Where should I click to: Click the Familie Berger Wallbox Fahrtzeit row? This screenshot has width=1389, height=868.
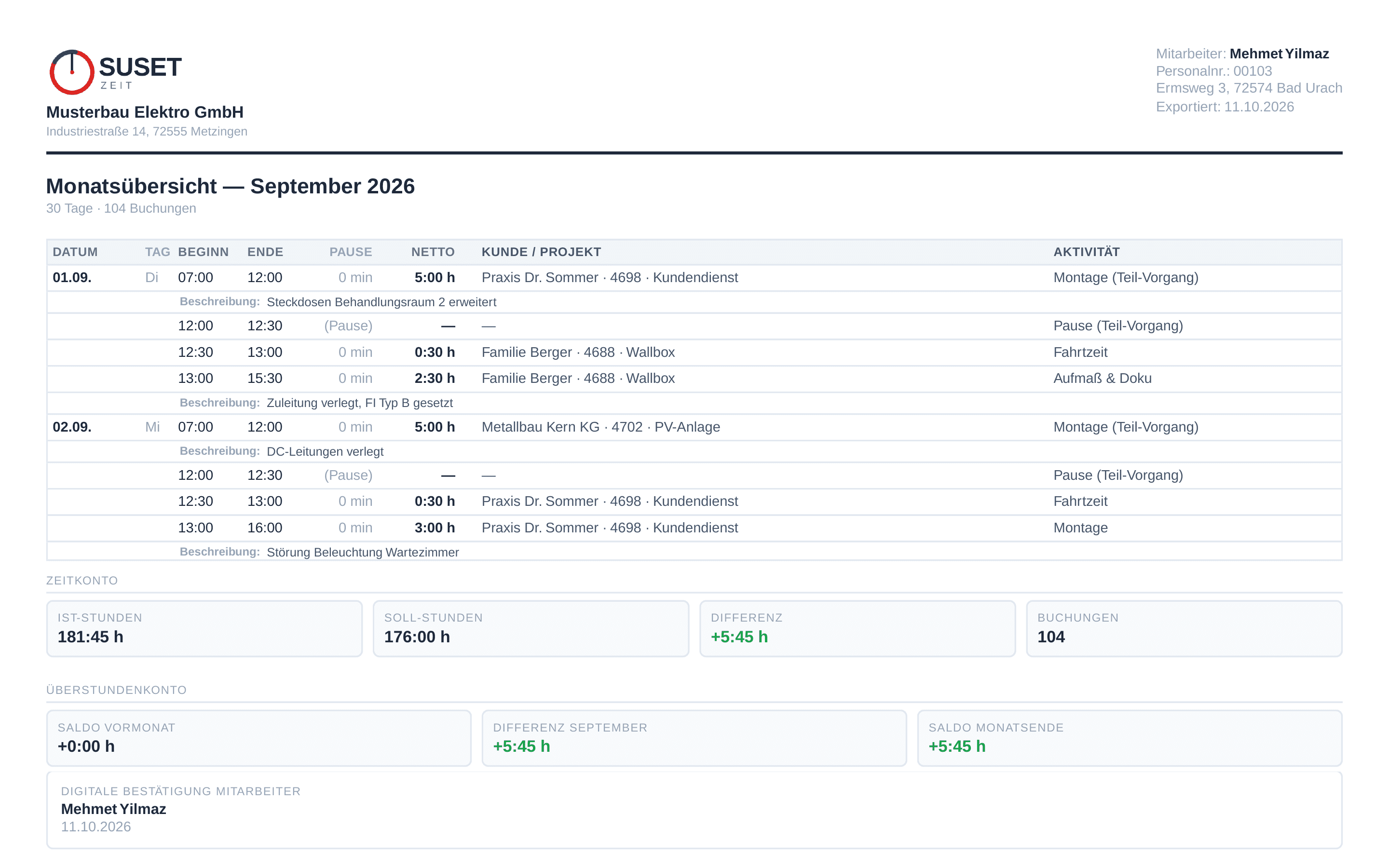coord(694,353)
